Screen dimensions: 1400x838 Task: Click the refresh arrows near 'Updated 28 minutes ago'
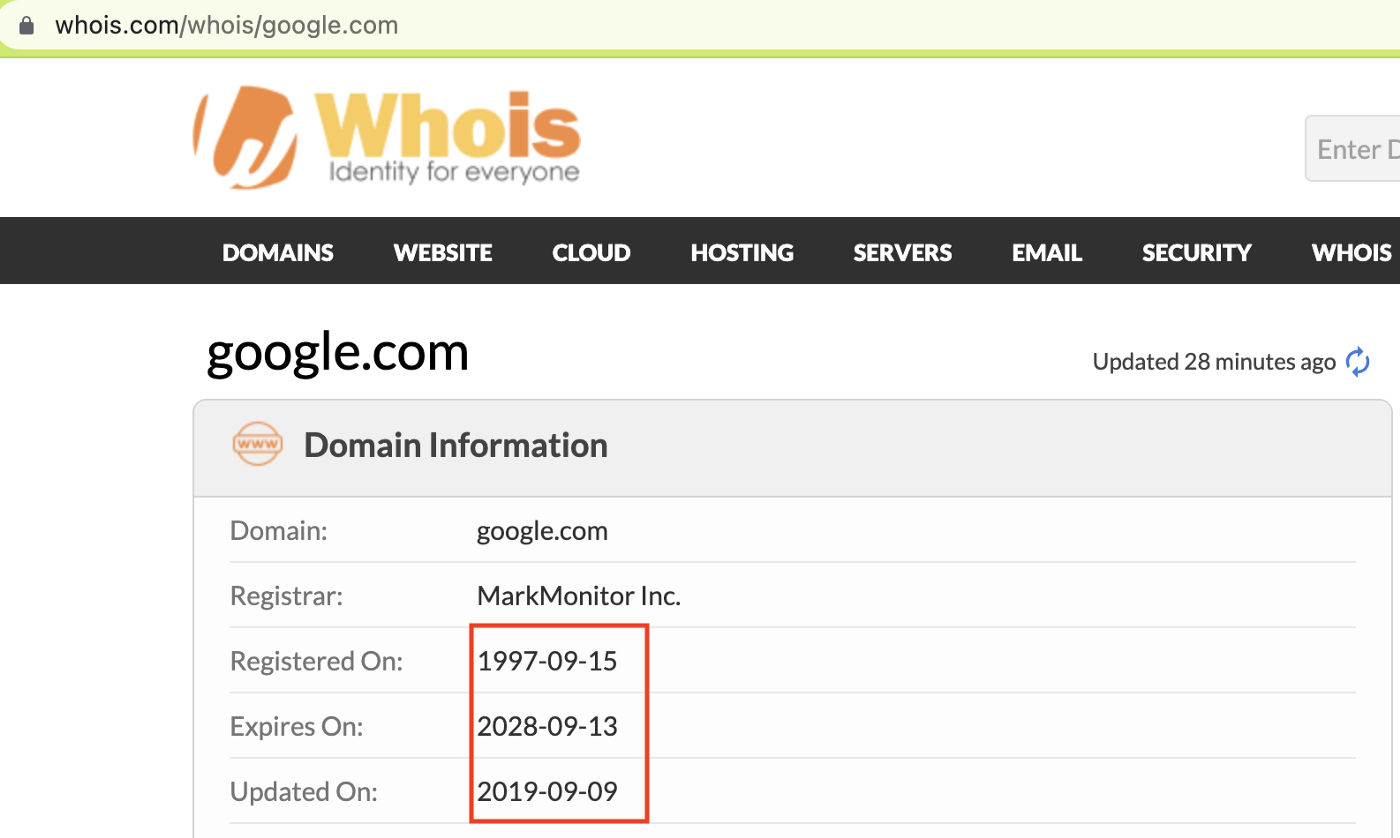pyautogui.click(x=1357, y=361)
